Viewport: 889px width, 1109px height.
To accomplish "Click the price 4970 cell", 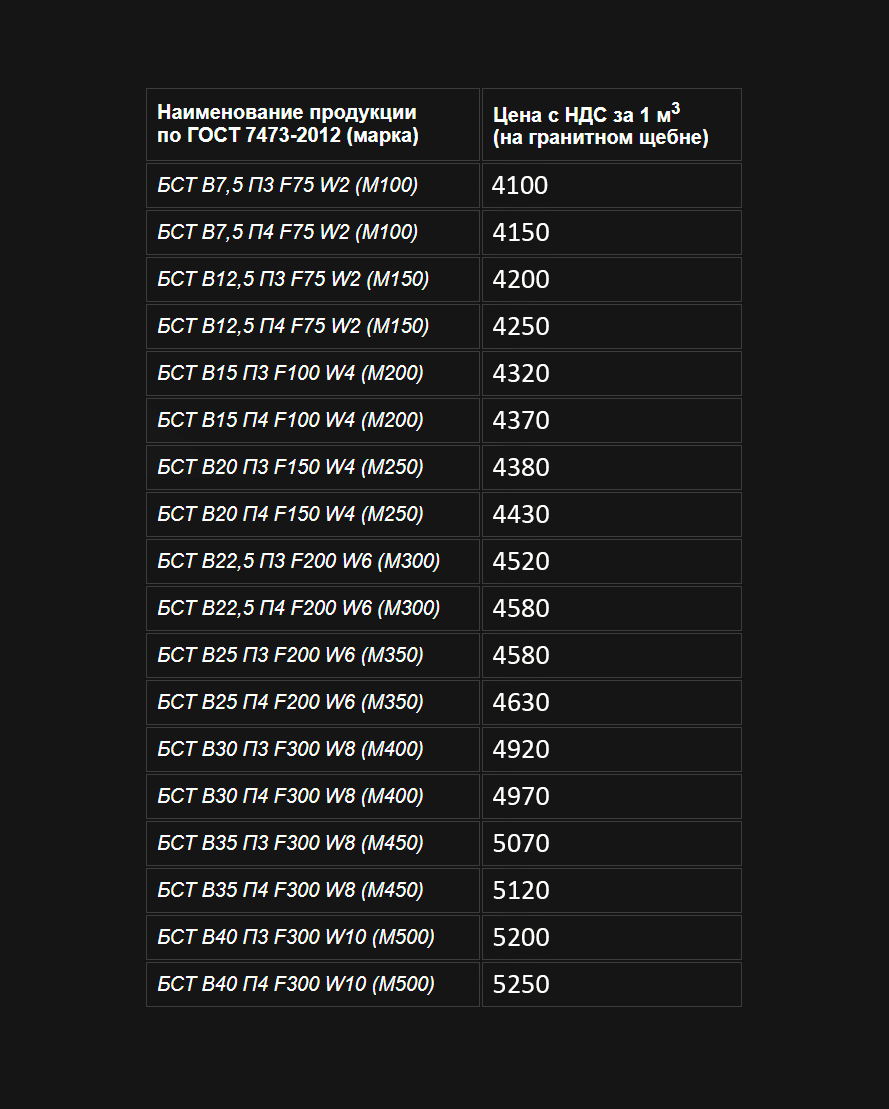I will (612, 796).
